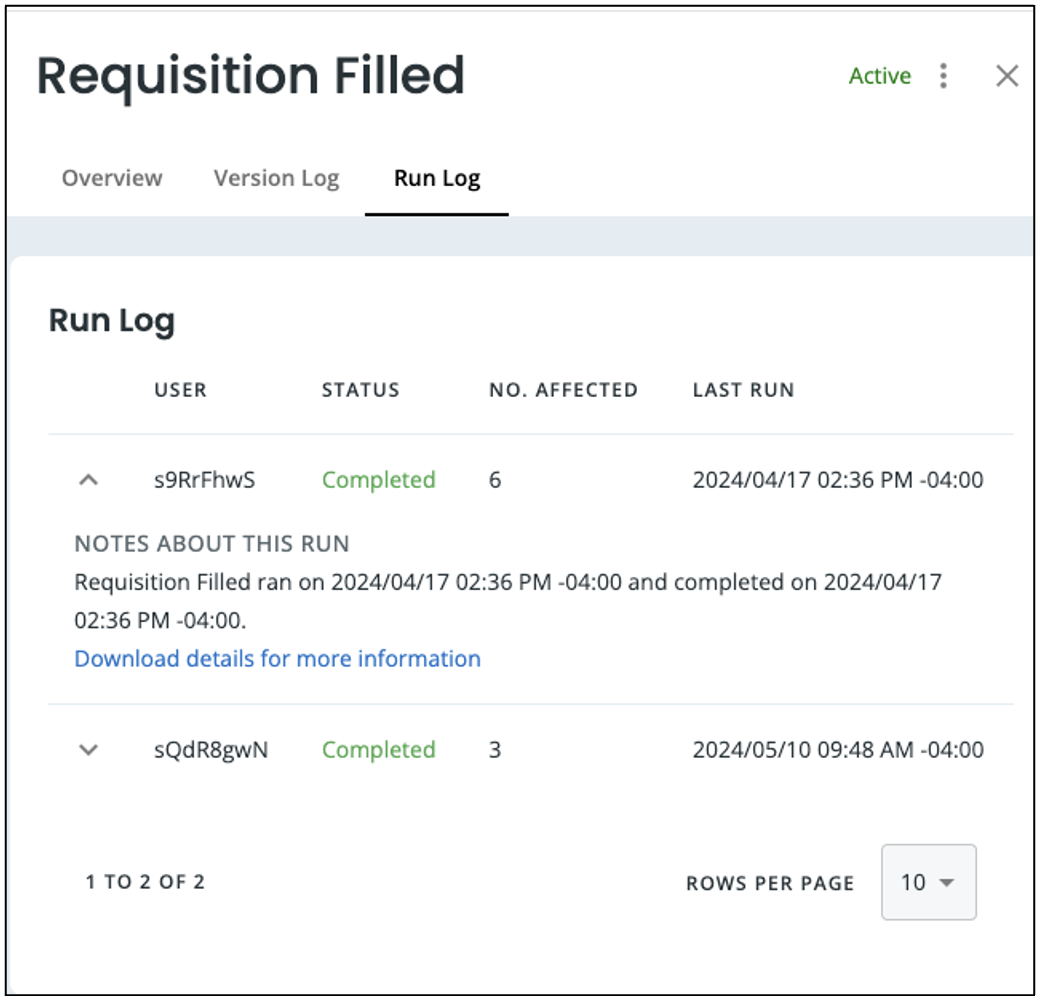Click the Requisition Filled title
Image resolution: width=1040 pixels, height=1004 pixels.
(250, 76)
